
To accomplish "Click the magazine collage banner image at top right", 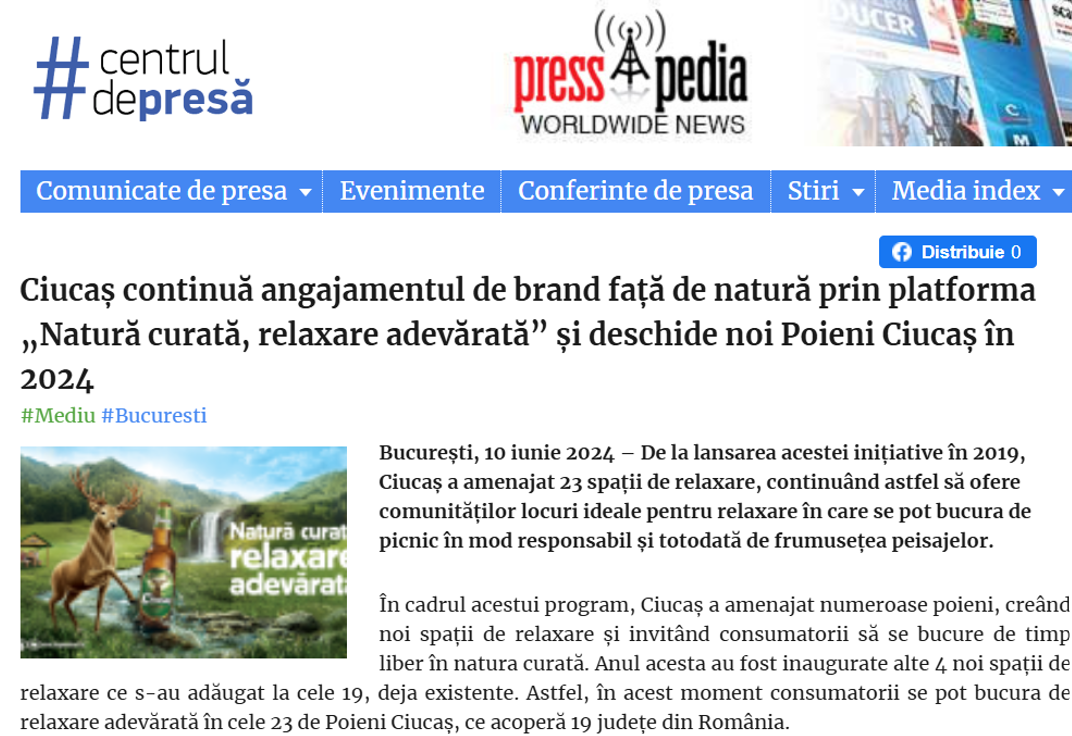I will [944, 73].
